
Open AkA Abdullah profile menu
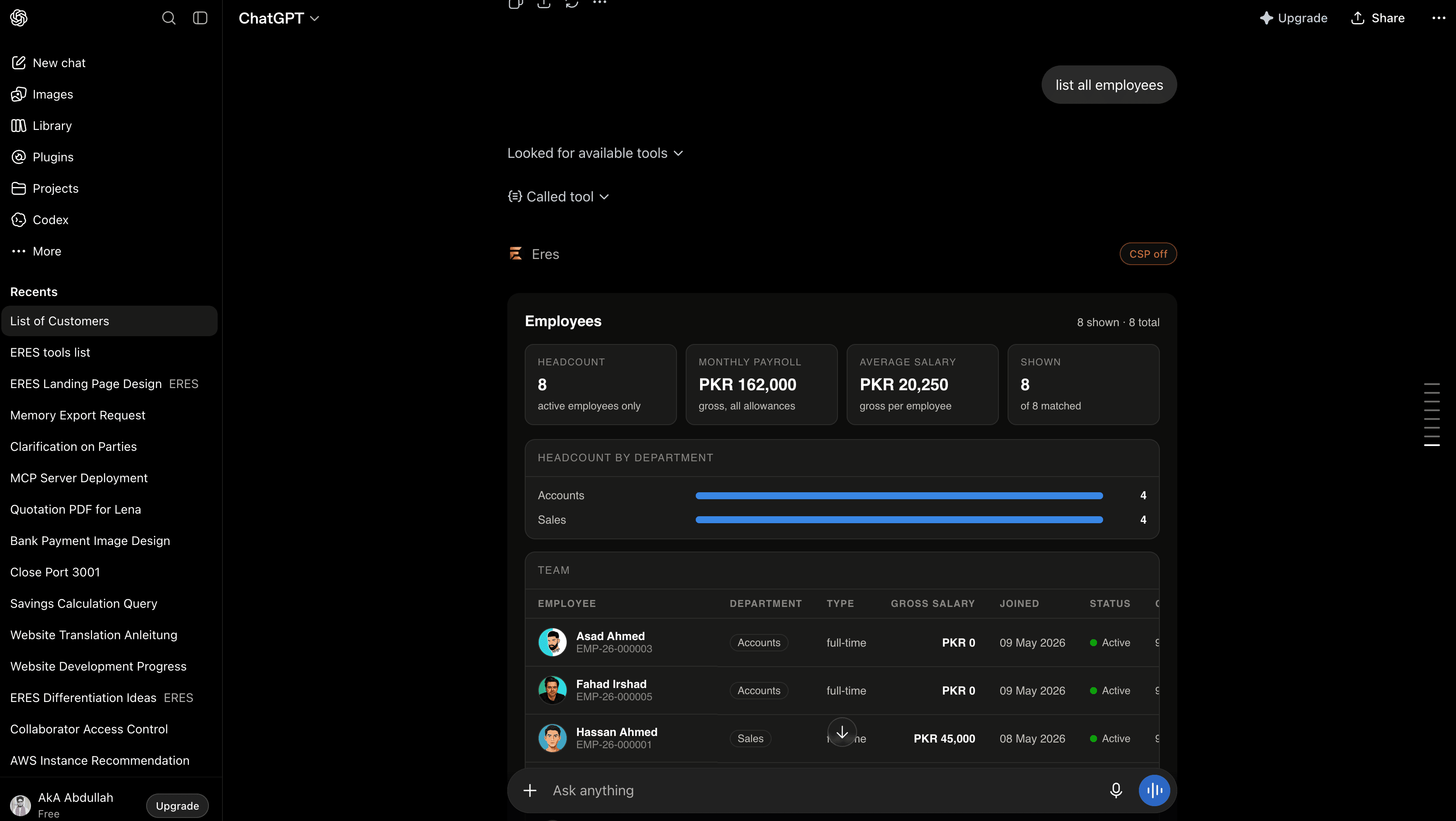62,804
